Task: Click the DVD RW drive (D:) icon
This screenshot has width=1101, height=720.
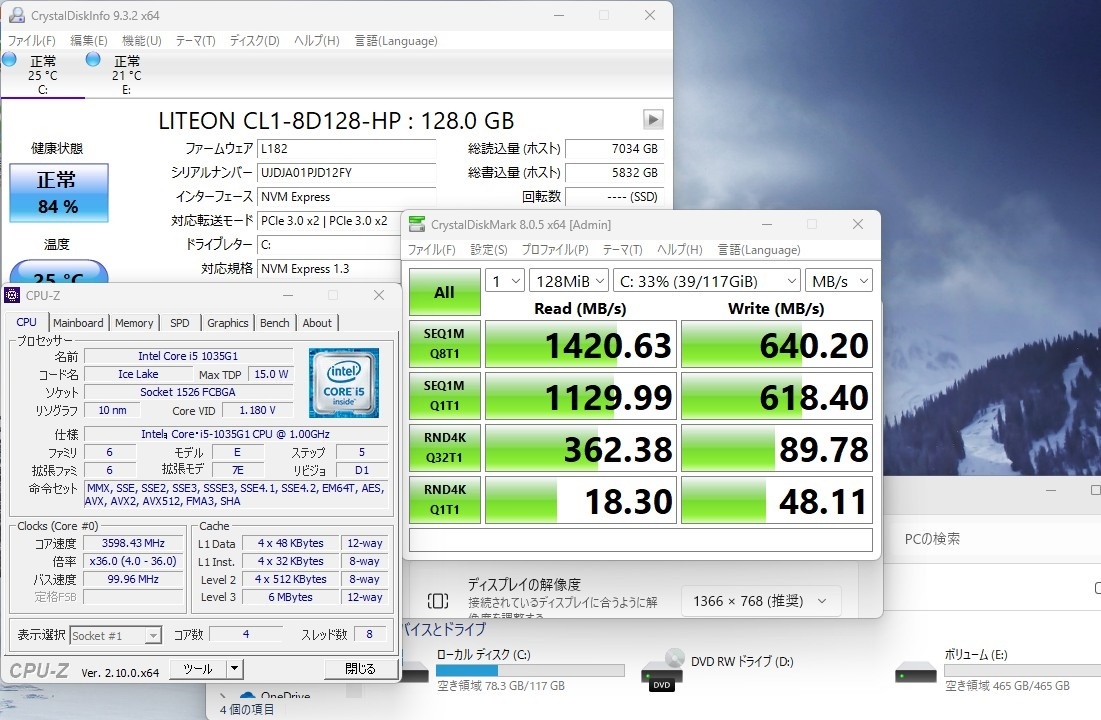Action: point(662,669)
